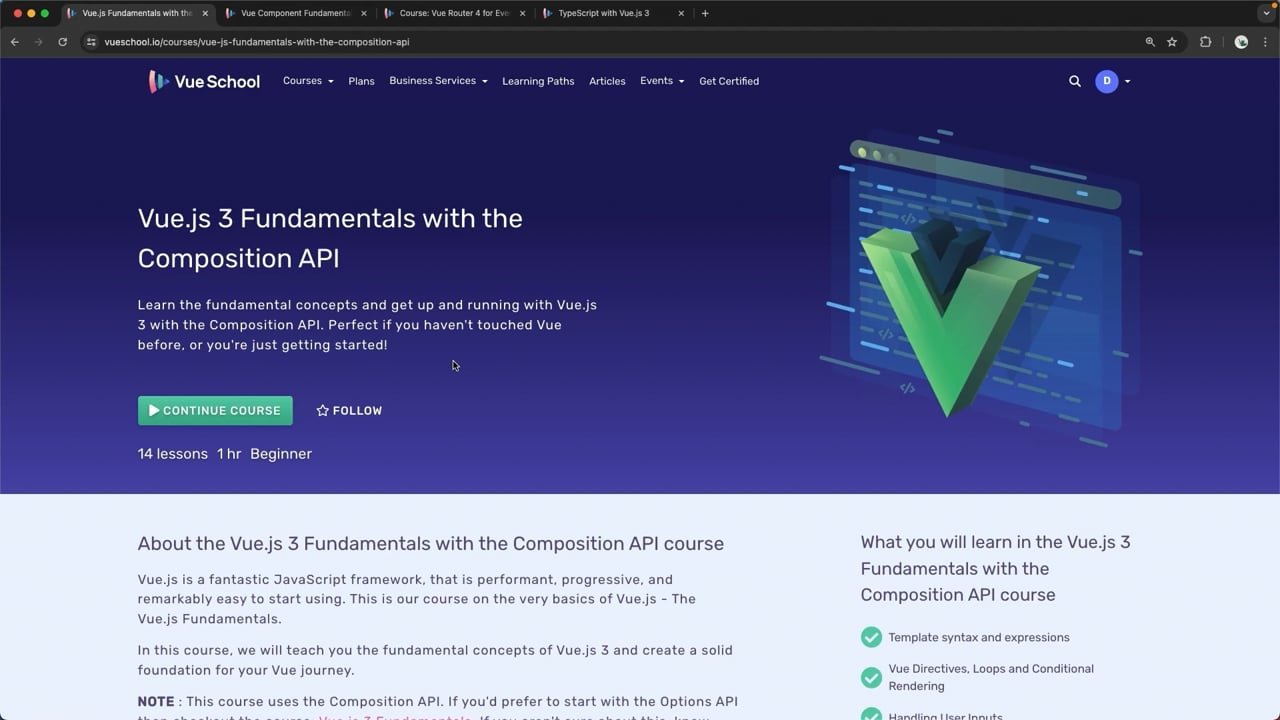
Task: Bookmark page with star icon in address bar
Action: pyautogui.click(x=1172, y=42)
